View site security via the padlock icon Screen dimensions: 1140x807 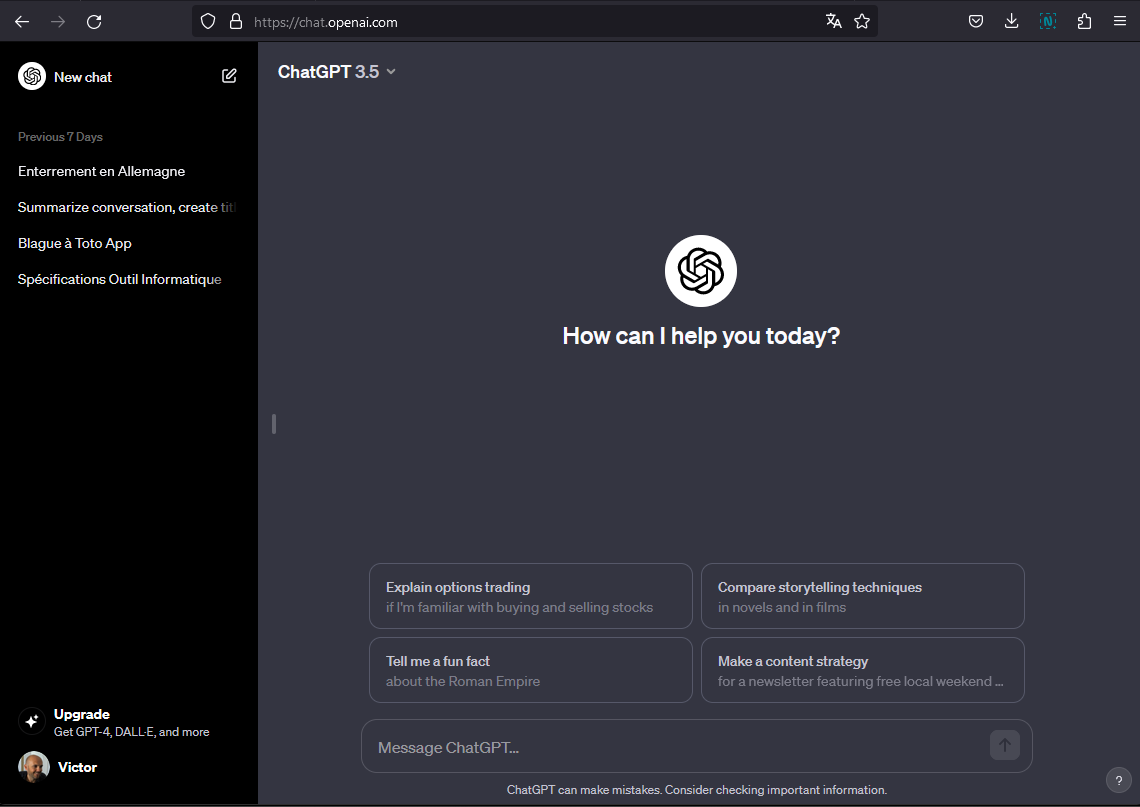click(x=236, y=22)
